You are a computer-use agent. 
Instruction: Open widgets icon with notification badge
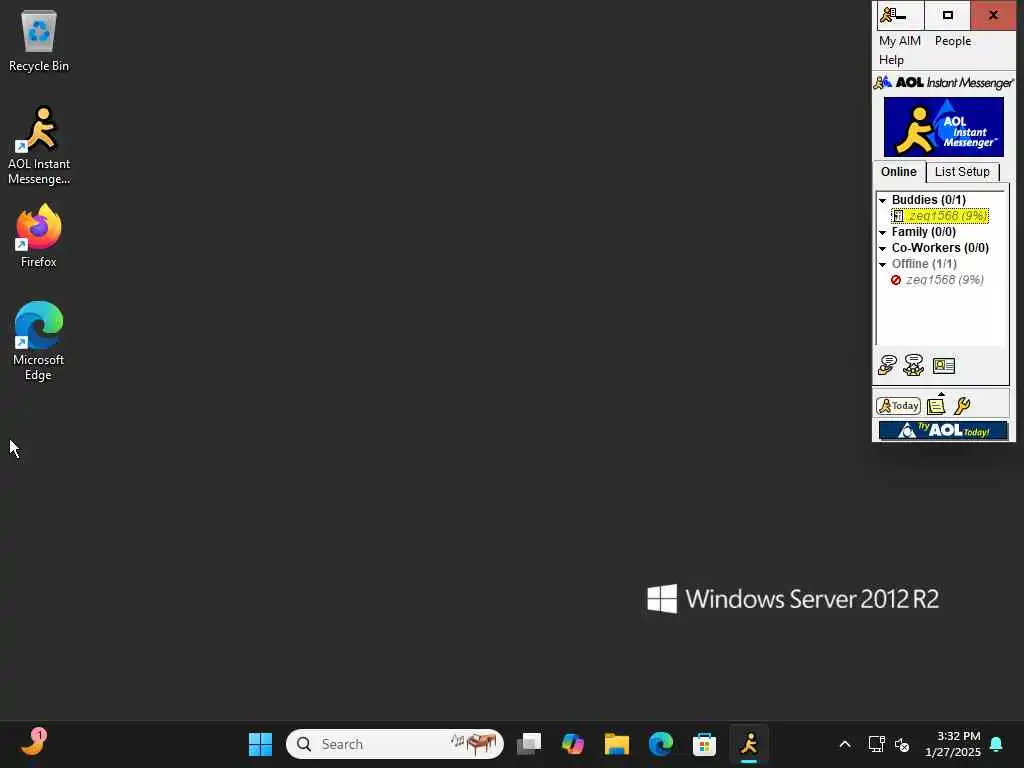[x=33, y=743]
